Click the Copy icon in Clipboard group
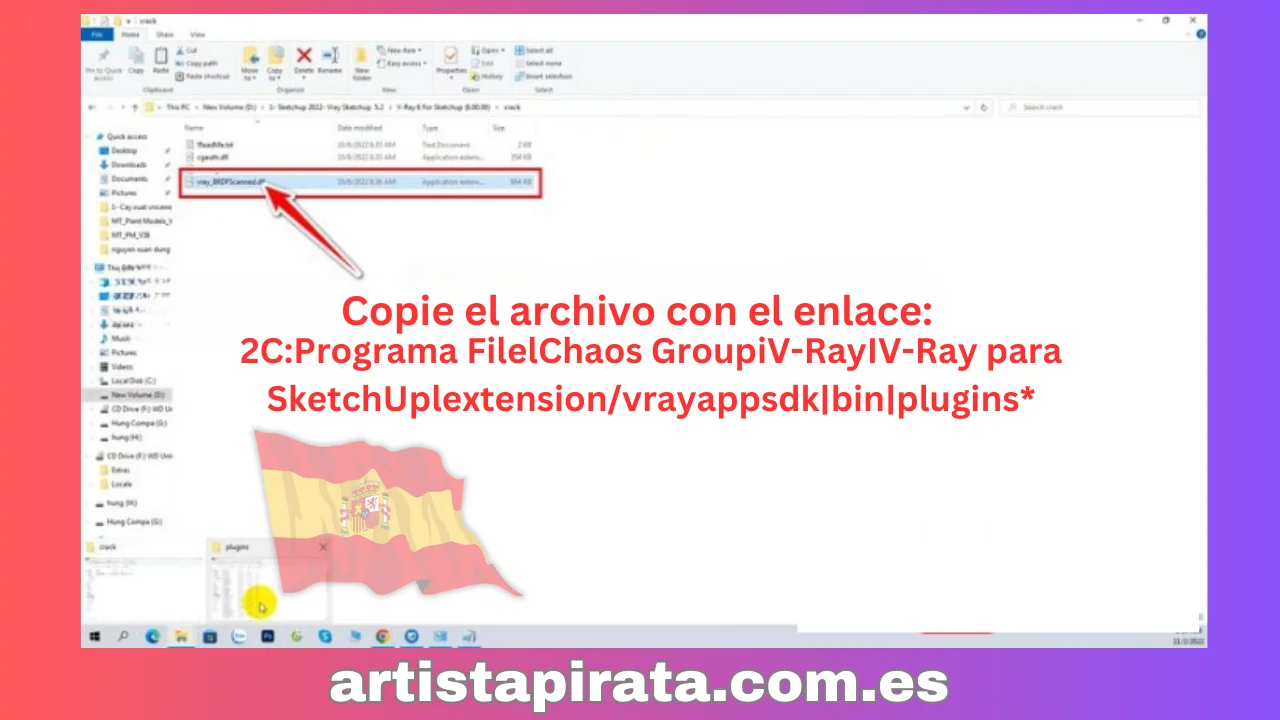Screen dimensions: 1280x720 pyautogui.click(x=136, y=56)
